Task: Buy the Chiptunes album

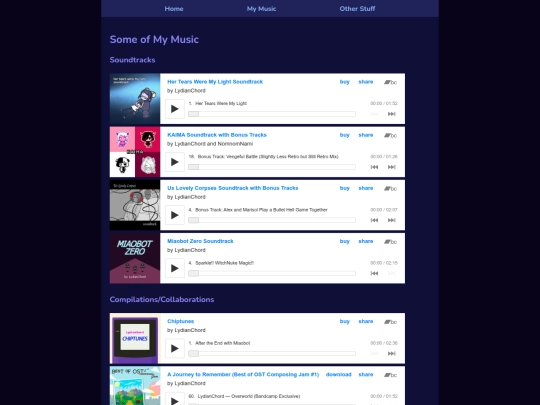Action: tap(344, 321)
